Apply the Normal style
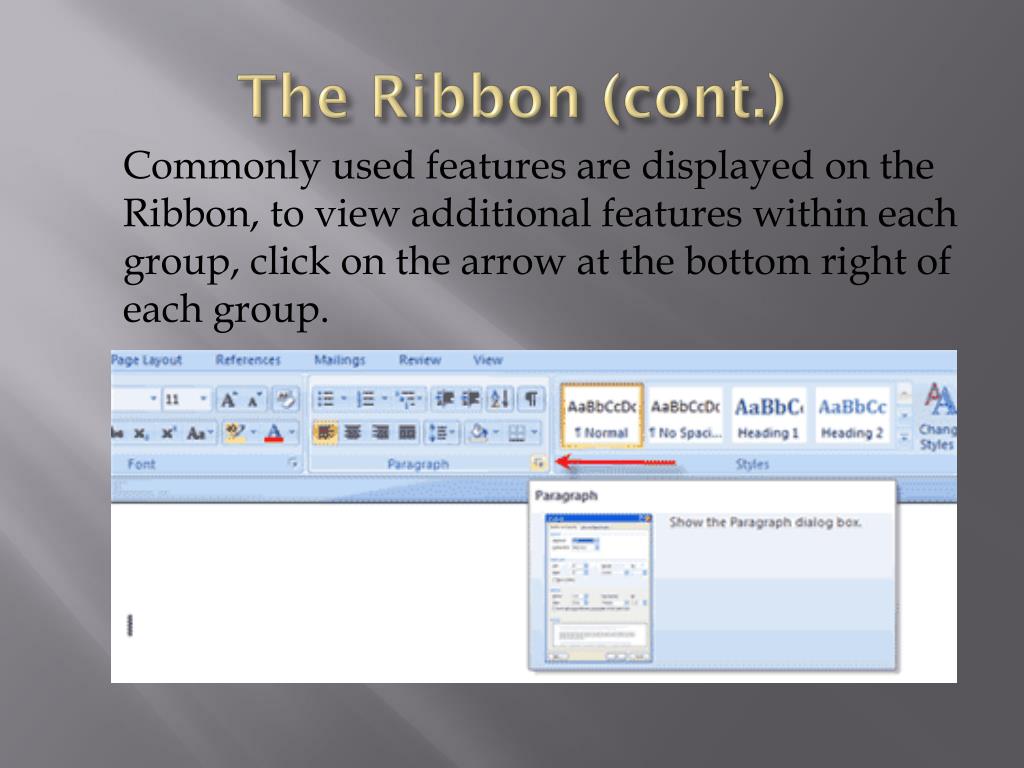Viewport: 1024px width, 768px height. (602, 417)
